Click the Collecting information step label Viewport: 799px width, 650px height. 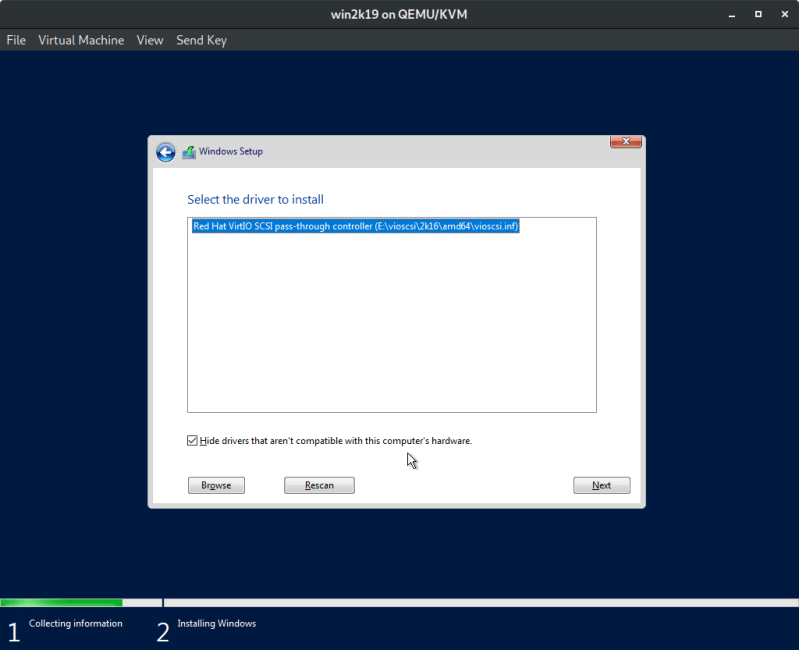click(x=75, y=624)
